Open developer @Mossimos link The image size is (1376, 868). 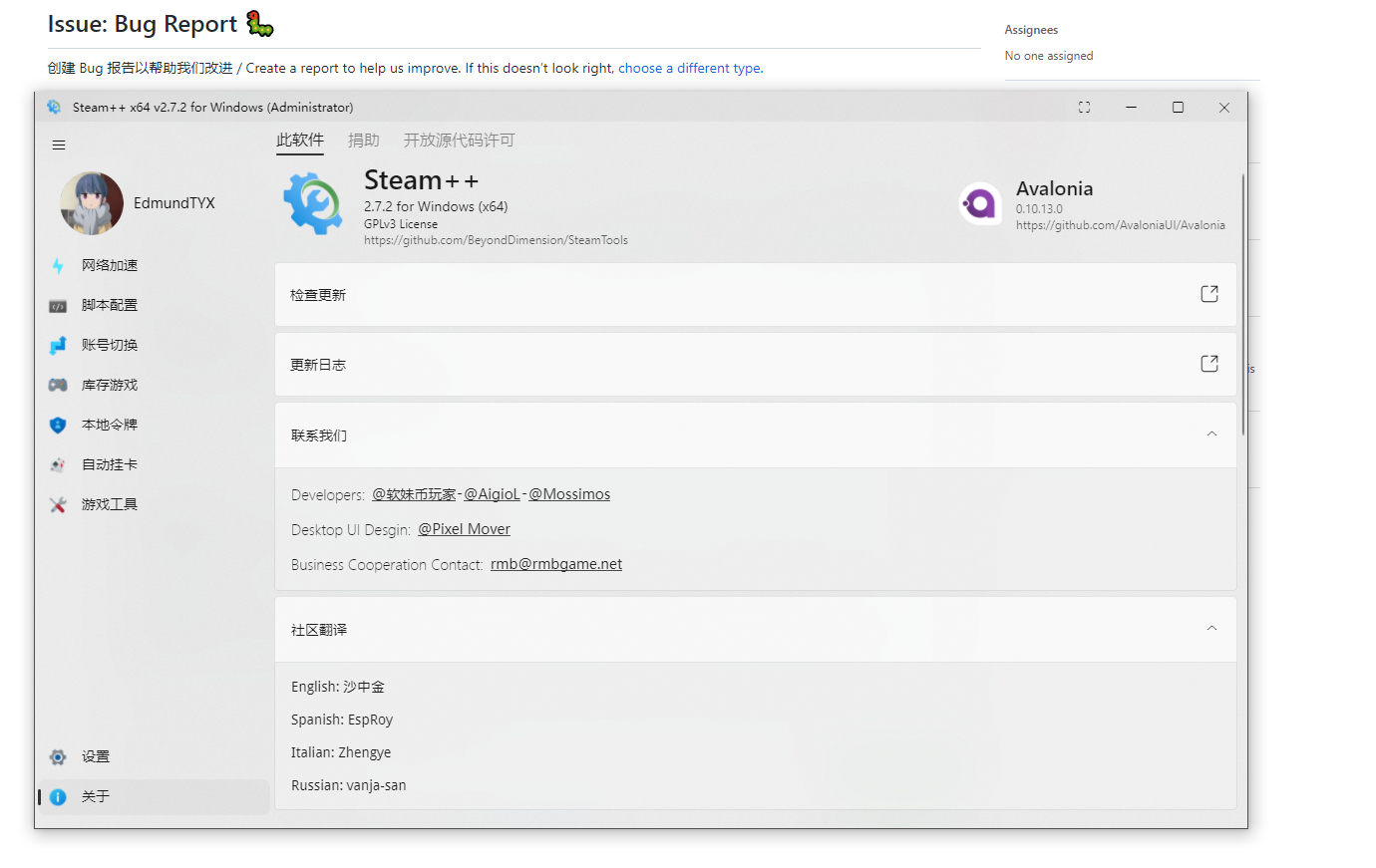tap(569, 494)
